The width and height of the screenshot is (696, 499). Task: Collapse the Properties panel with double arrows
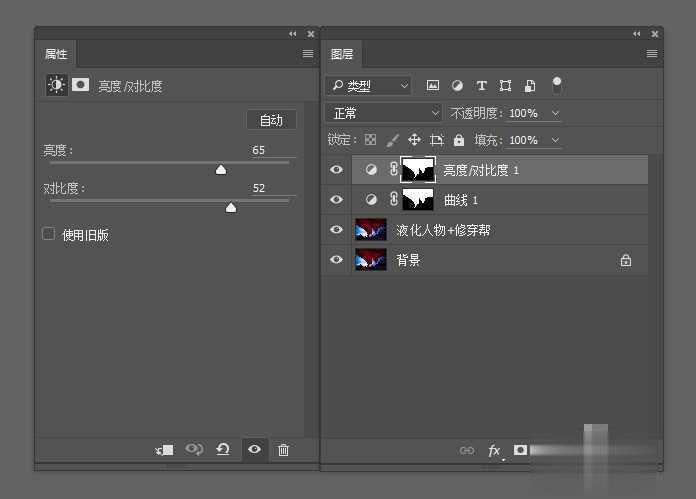click(x=292, y=34)
